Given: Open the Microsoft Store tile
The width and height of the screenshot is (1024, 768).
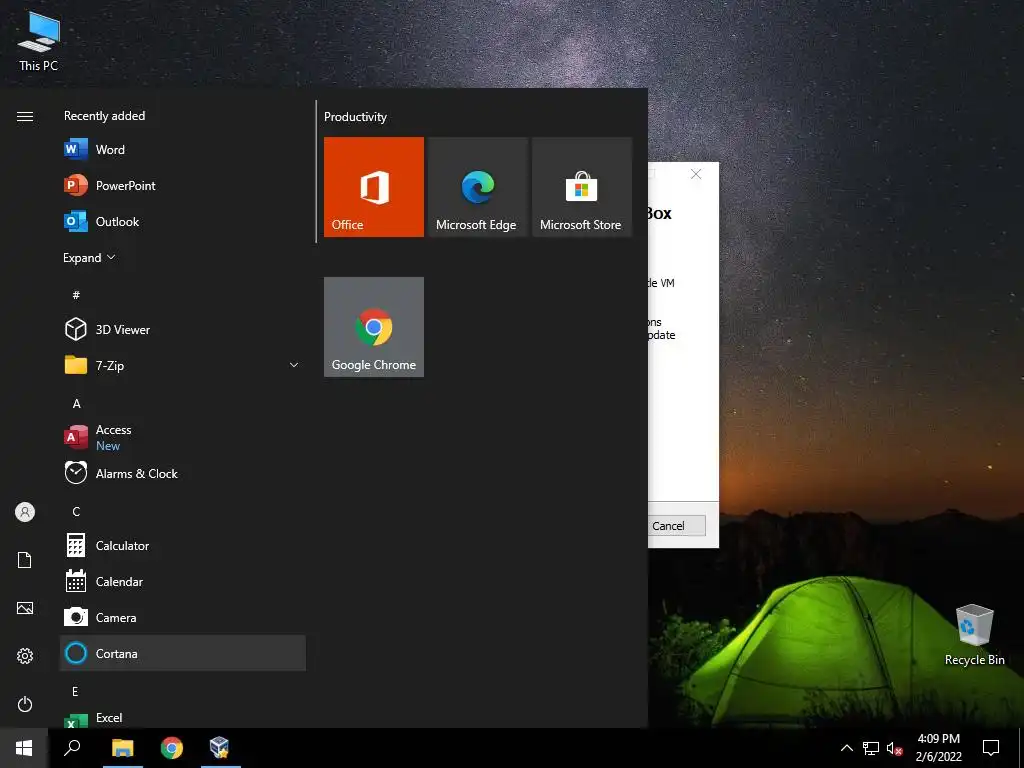Looking at the screenshot, I should click(x=582, y=187).
